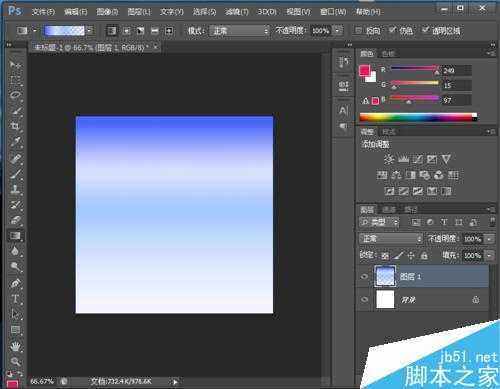Select the Pen tool
The width and height of the screenshot is (500, 389).
[x=15, y=283]
